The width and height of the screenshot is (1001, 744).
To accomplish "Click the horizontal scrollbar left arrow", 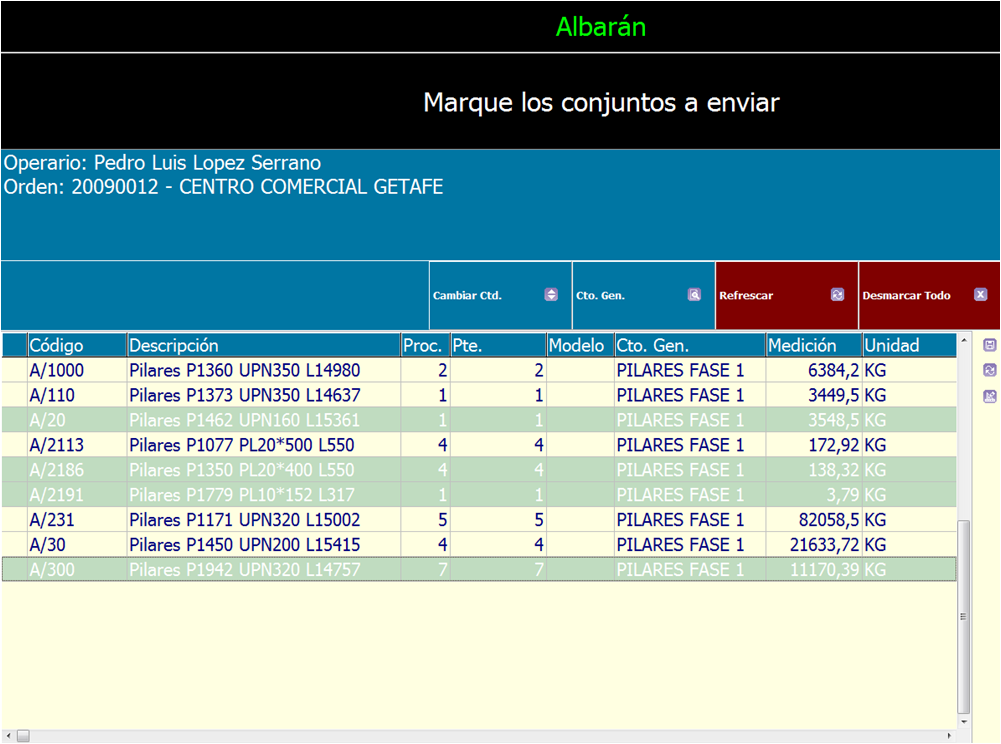I will [x=8, y=736].
